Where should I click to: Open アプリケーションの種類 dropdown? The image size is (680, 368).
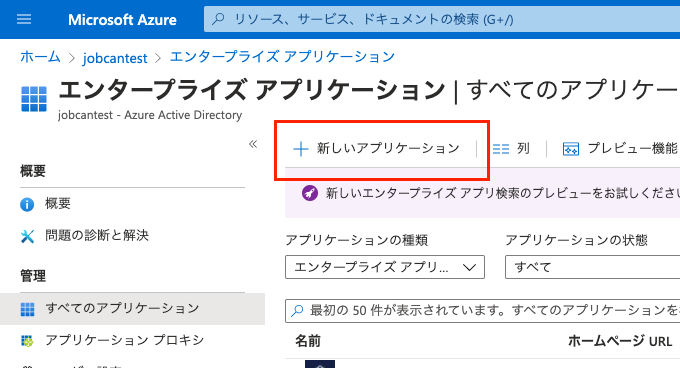(385, 267)
